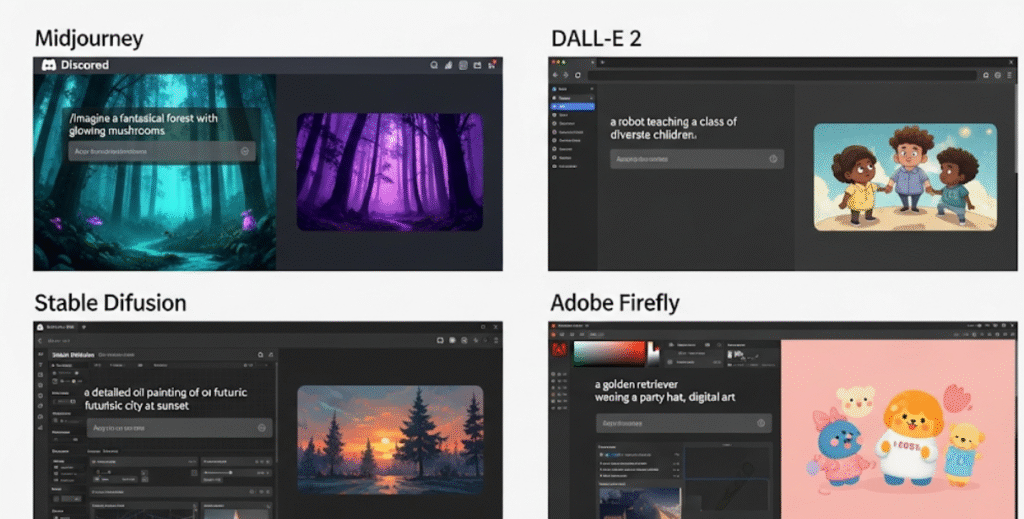This screenshot has height=519, width=1024.
Task: Click the round icon in Adobe Firefly prompt box
Action: (761, 423)
